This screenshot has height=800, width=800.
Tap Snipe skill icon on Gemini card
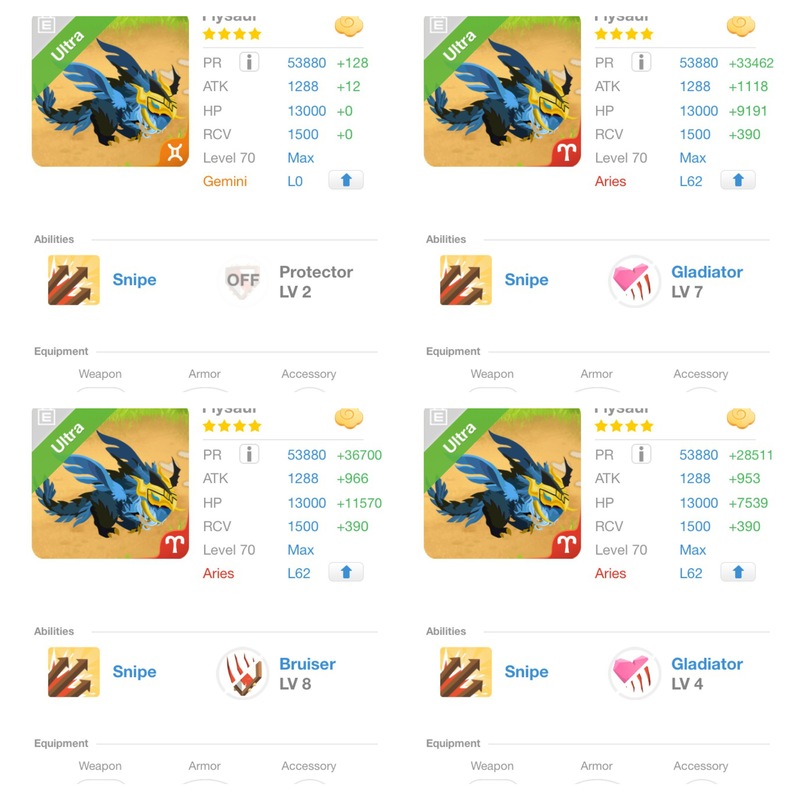point(74,280)
